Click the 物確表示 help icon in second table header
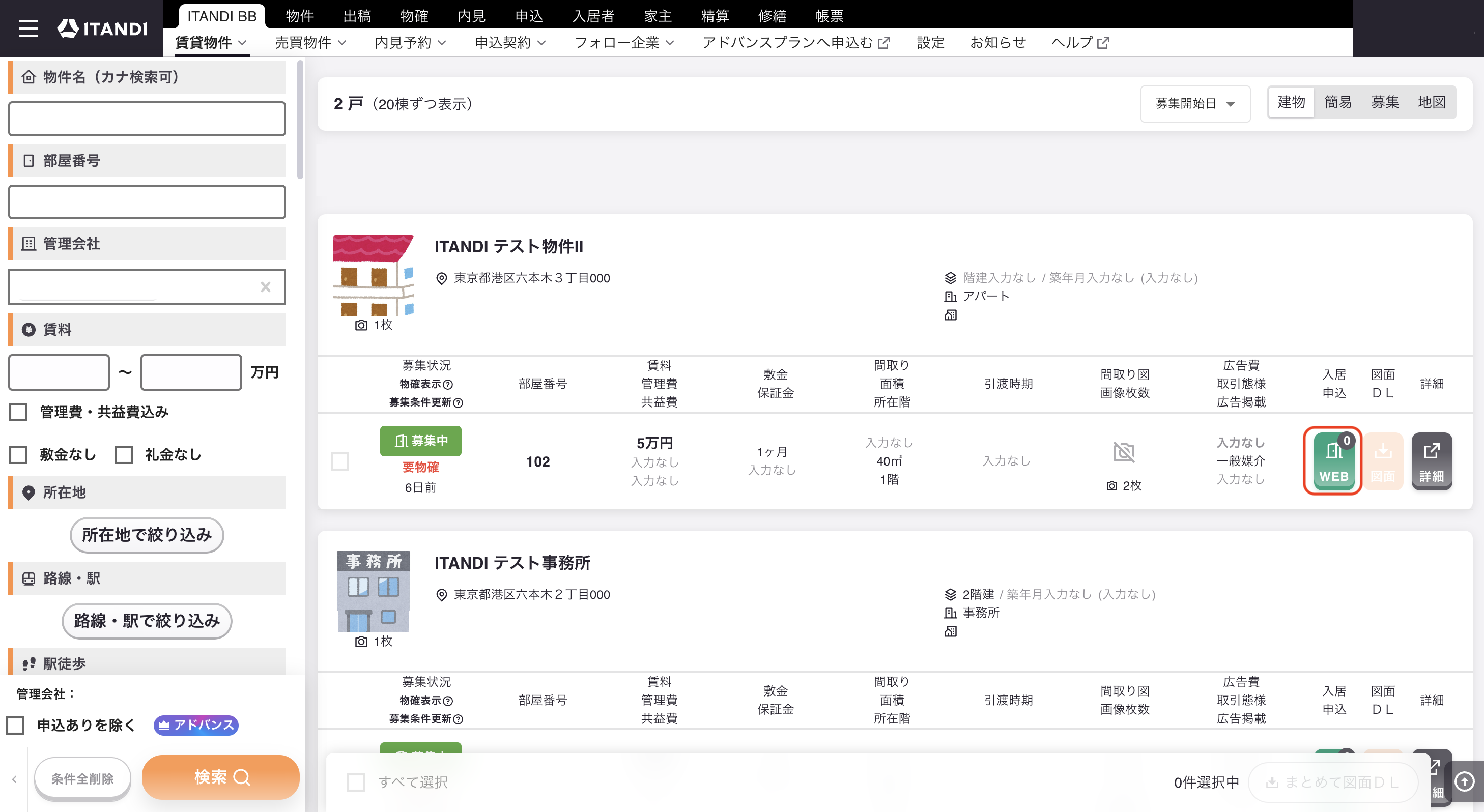The height and width of the screenshot is (812, 1484). tap(448, 700)
